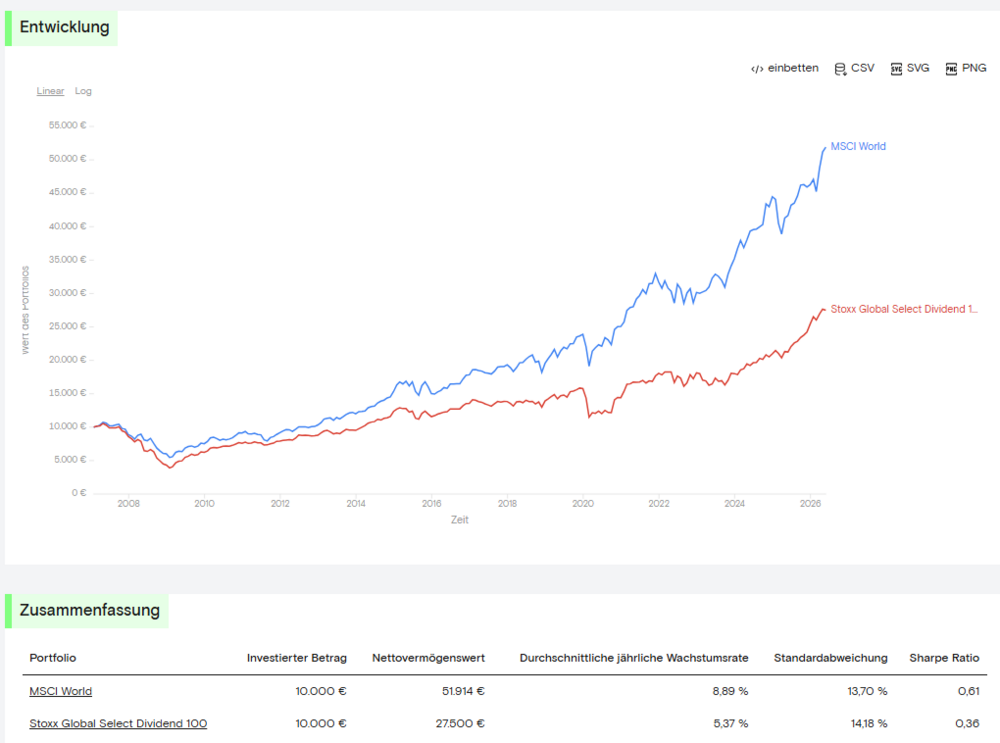1000x743 pixels.
Task: Switch the chart to Linear scale
Action: click(50, 91)
